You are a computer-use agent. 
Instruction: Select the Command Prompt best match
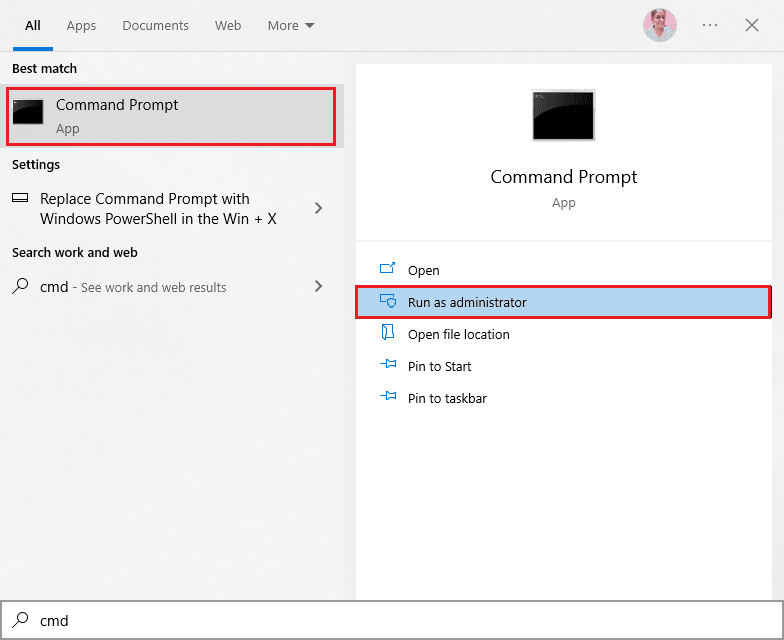coord(171,116)
